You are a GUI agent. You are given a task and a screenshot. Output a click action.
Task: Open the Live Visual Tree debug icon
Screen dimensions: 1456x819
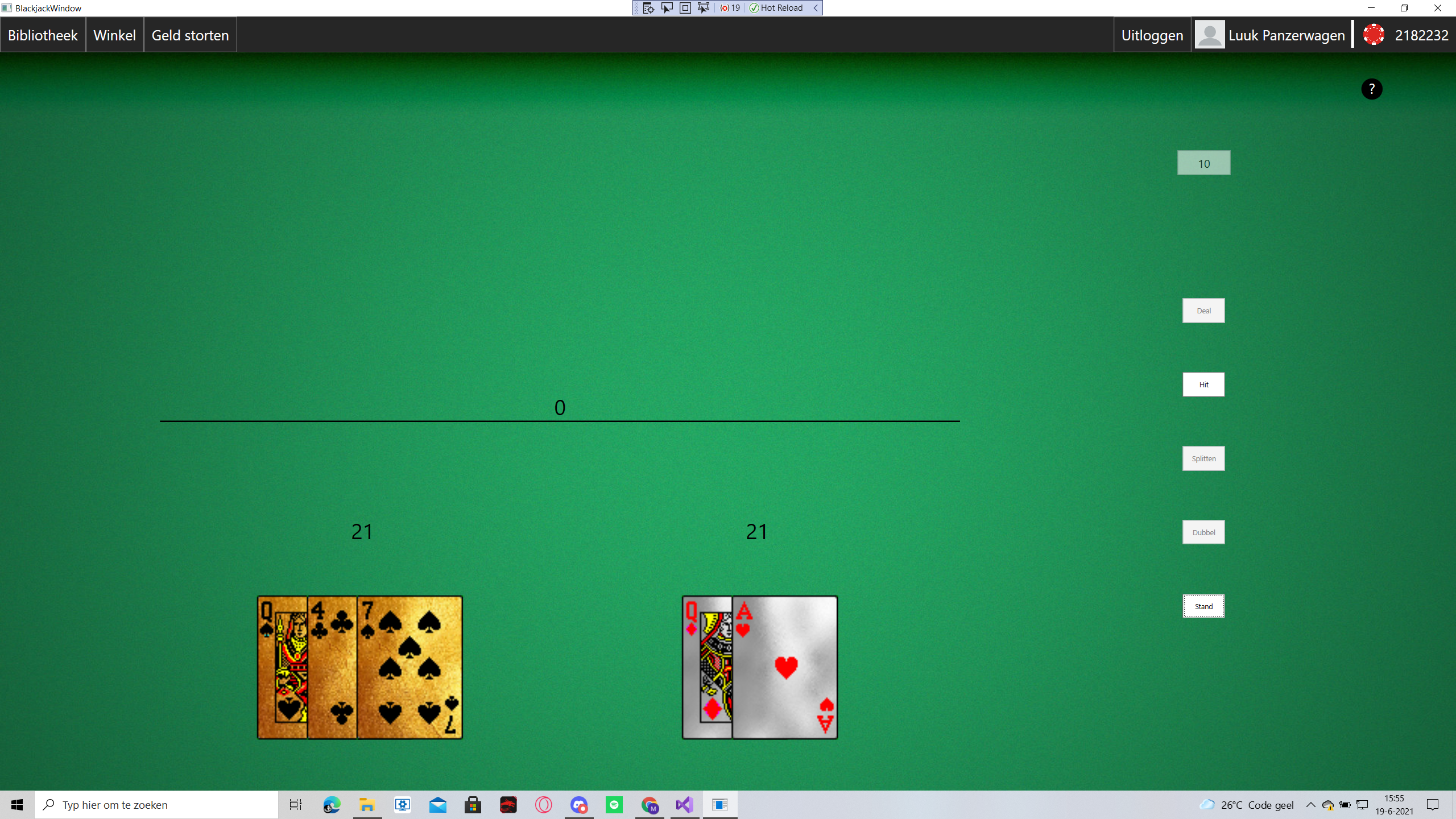648,7
